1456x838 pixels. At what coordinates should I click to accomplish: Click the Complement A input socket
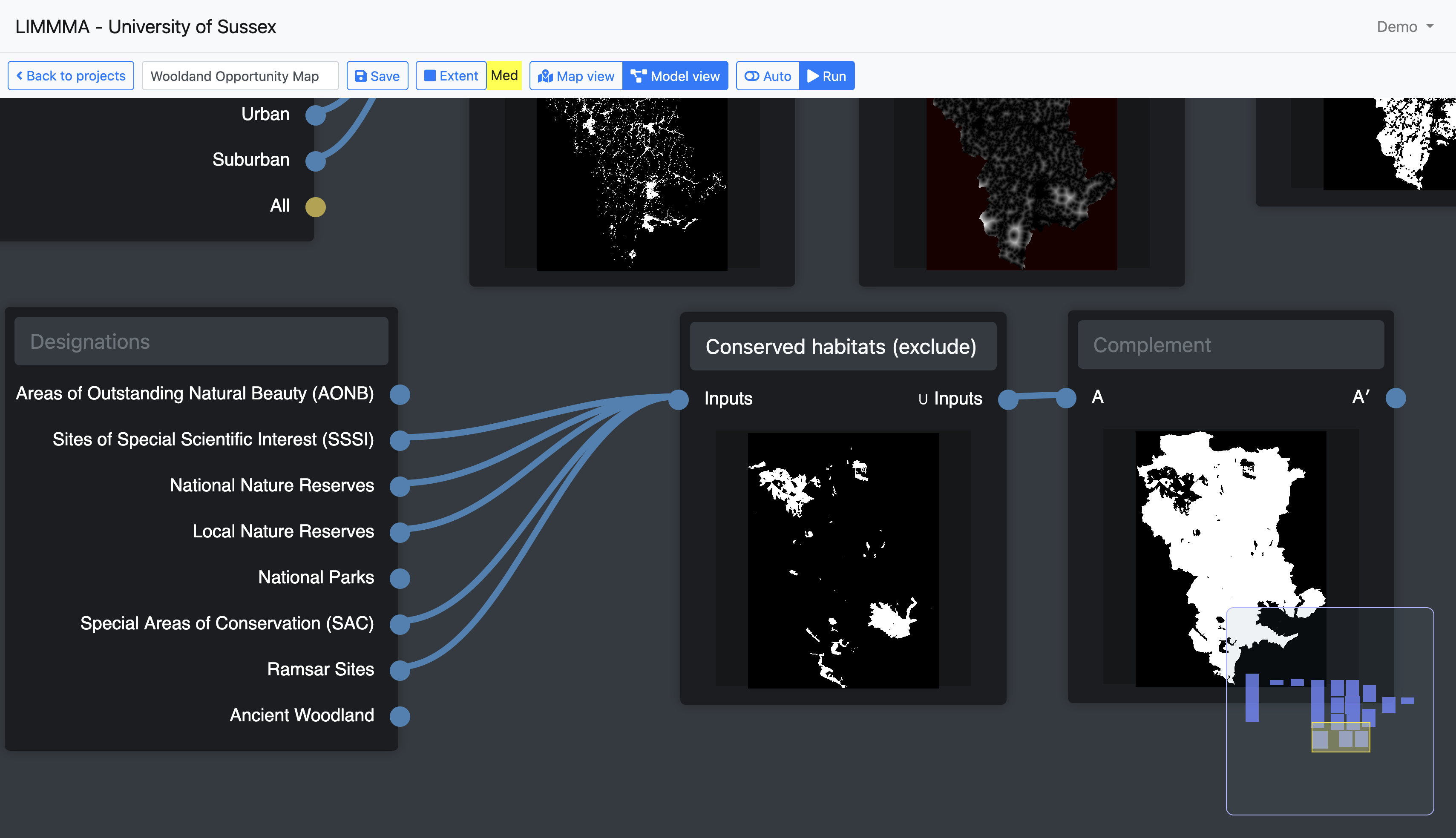pyautogui.click(x=1066, y=398)
